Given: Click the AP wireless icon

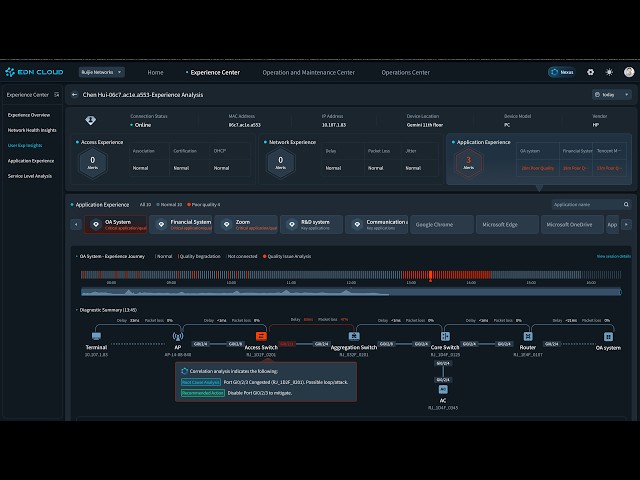Looking at the screenshot, I should pyautogui.click(x=178, y=336).
